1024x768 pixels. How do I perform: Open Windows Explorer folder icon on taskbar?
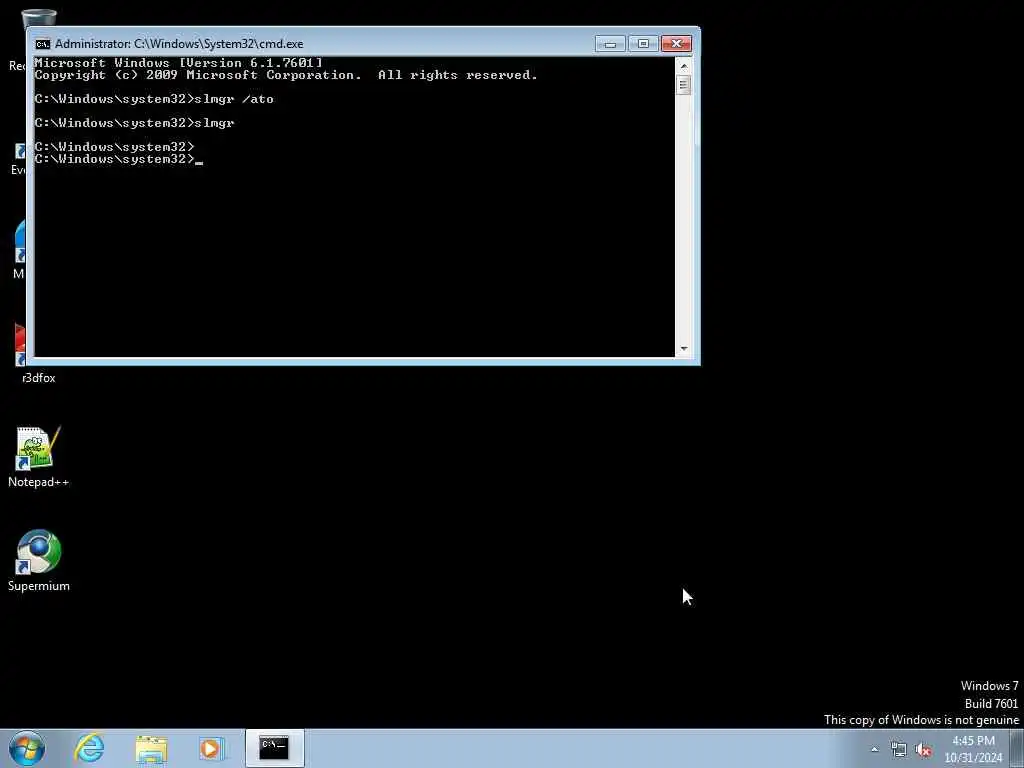coord(152,749)
